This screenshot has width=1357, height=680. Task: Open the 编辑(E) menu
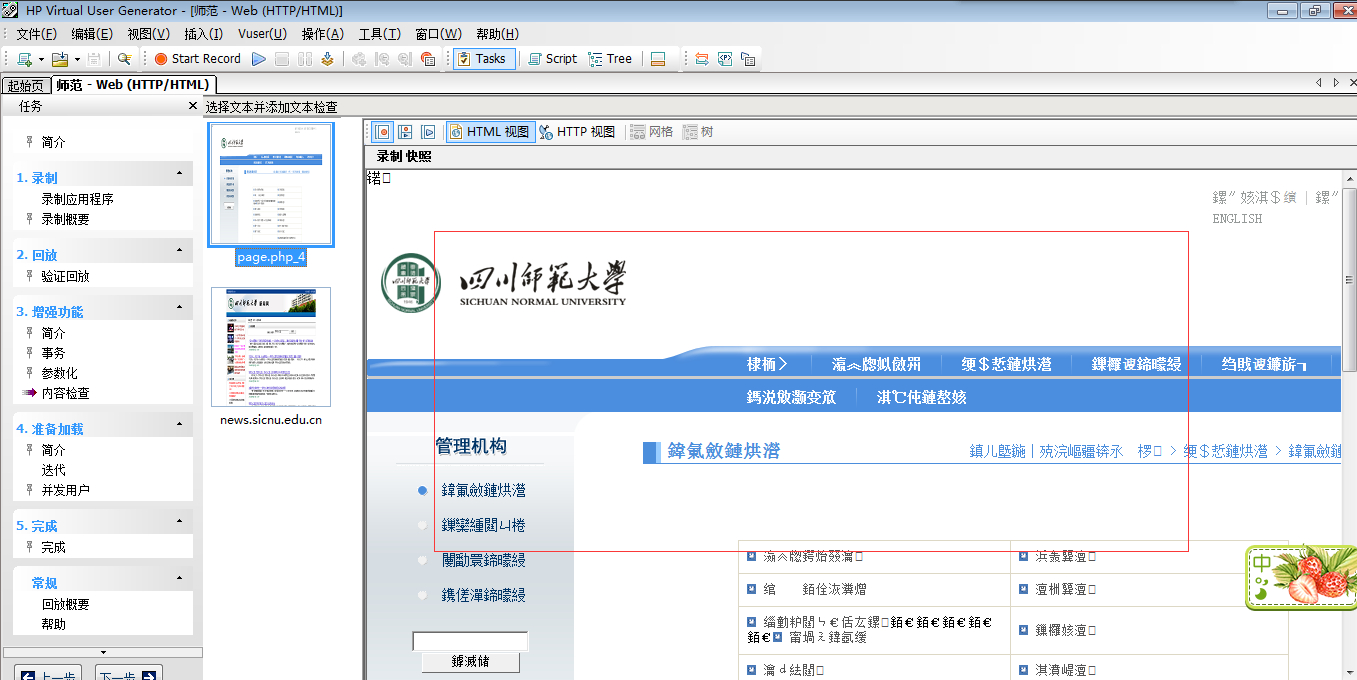[x=92, y=34]
